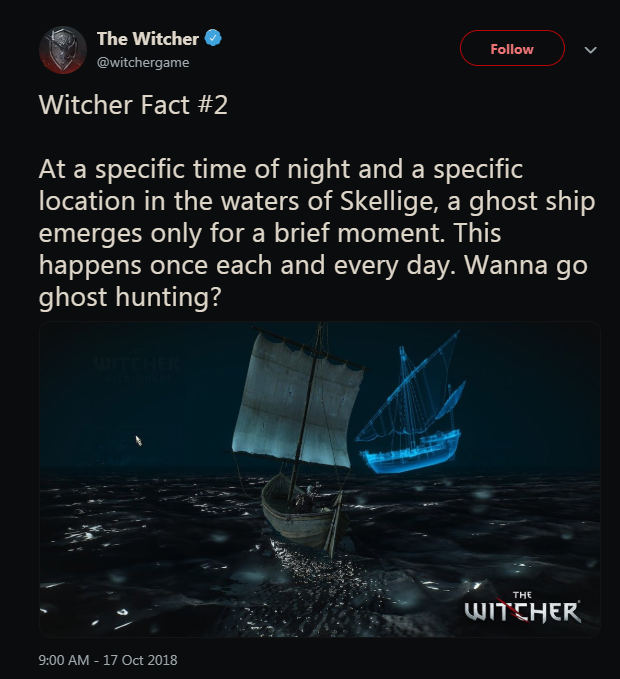620x679 pixels.
Task: Click the word Skellige in tweet text
Action: 389,202
